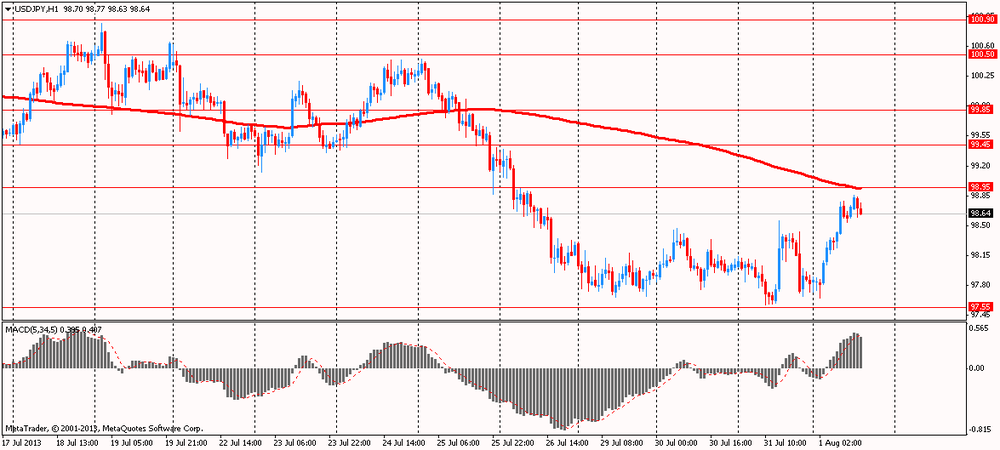
Task: Select the red 100.90 price level label
Action: 981,20
